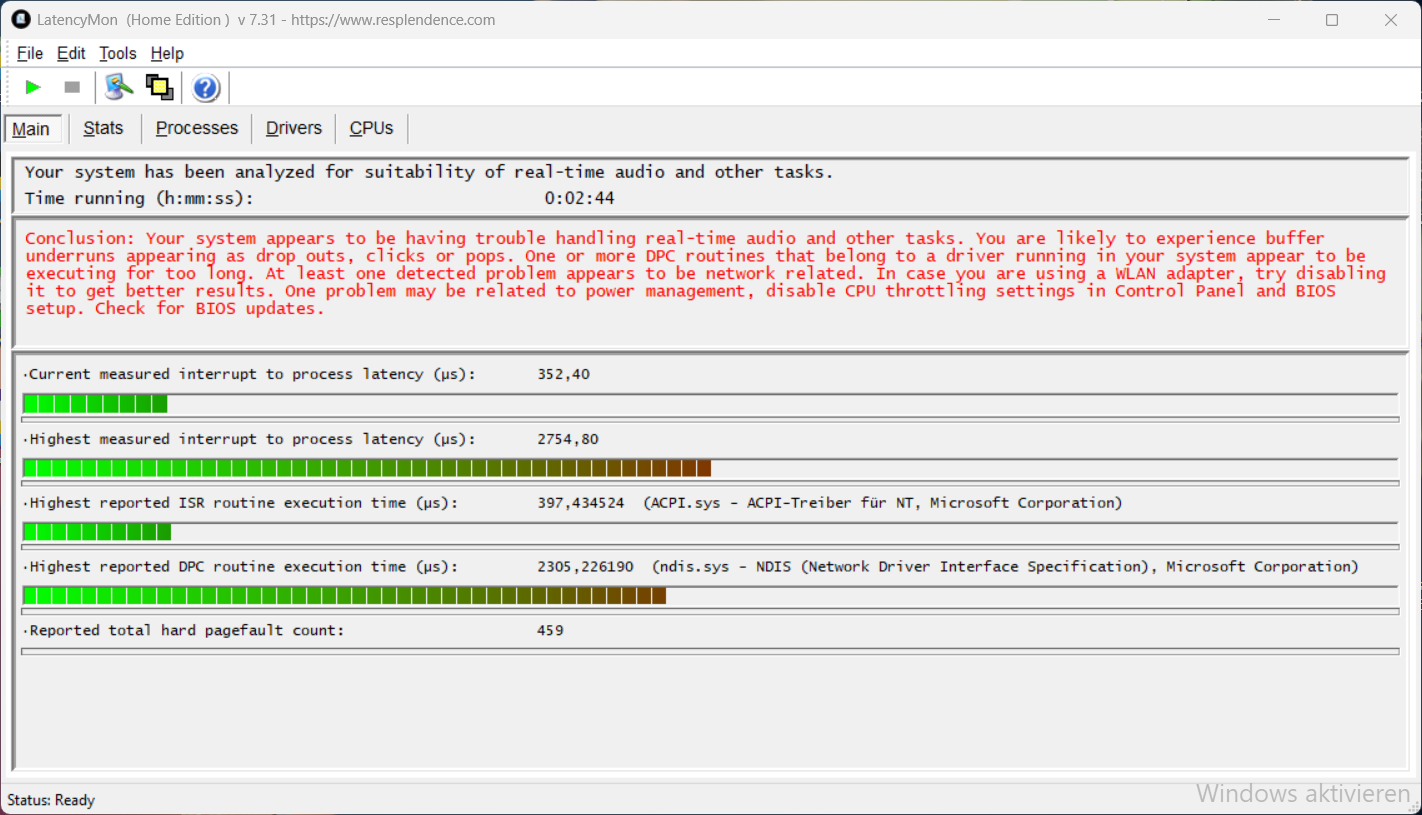Viewport: 1422px width, 815px height.
Task: Click the gray stop monitor button
Action: click(72, 88)
